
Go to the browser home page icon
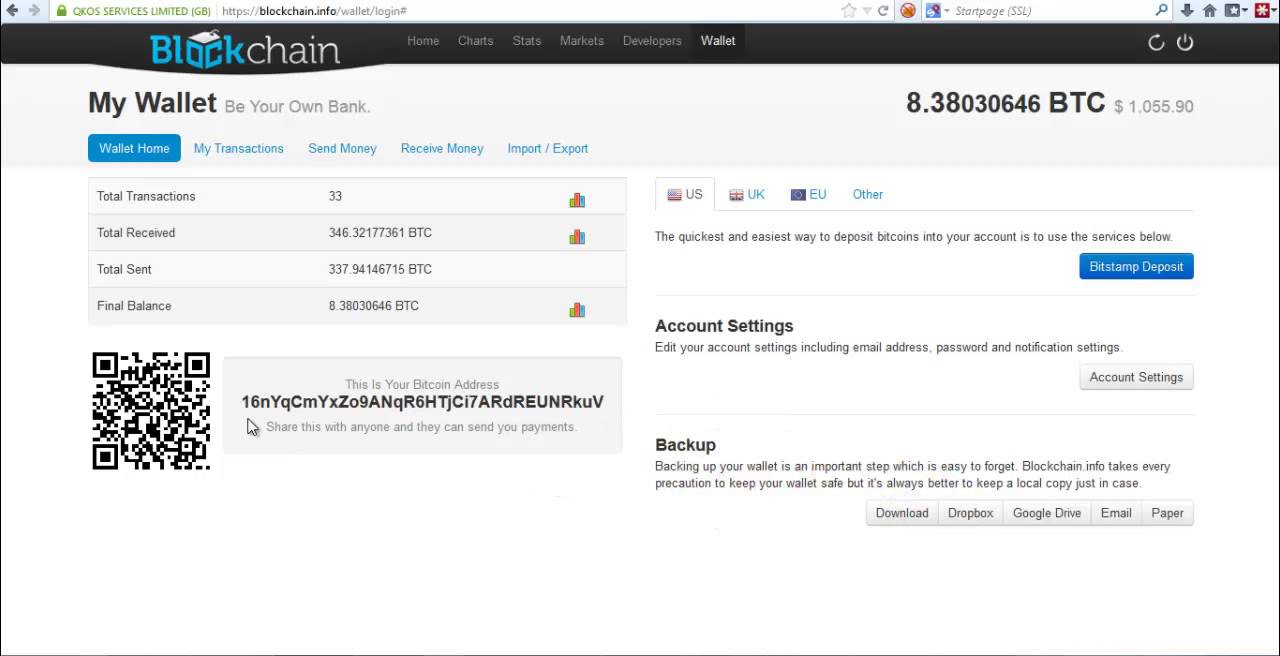(x=1210, y=10)
